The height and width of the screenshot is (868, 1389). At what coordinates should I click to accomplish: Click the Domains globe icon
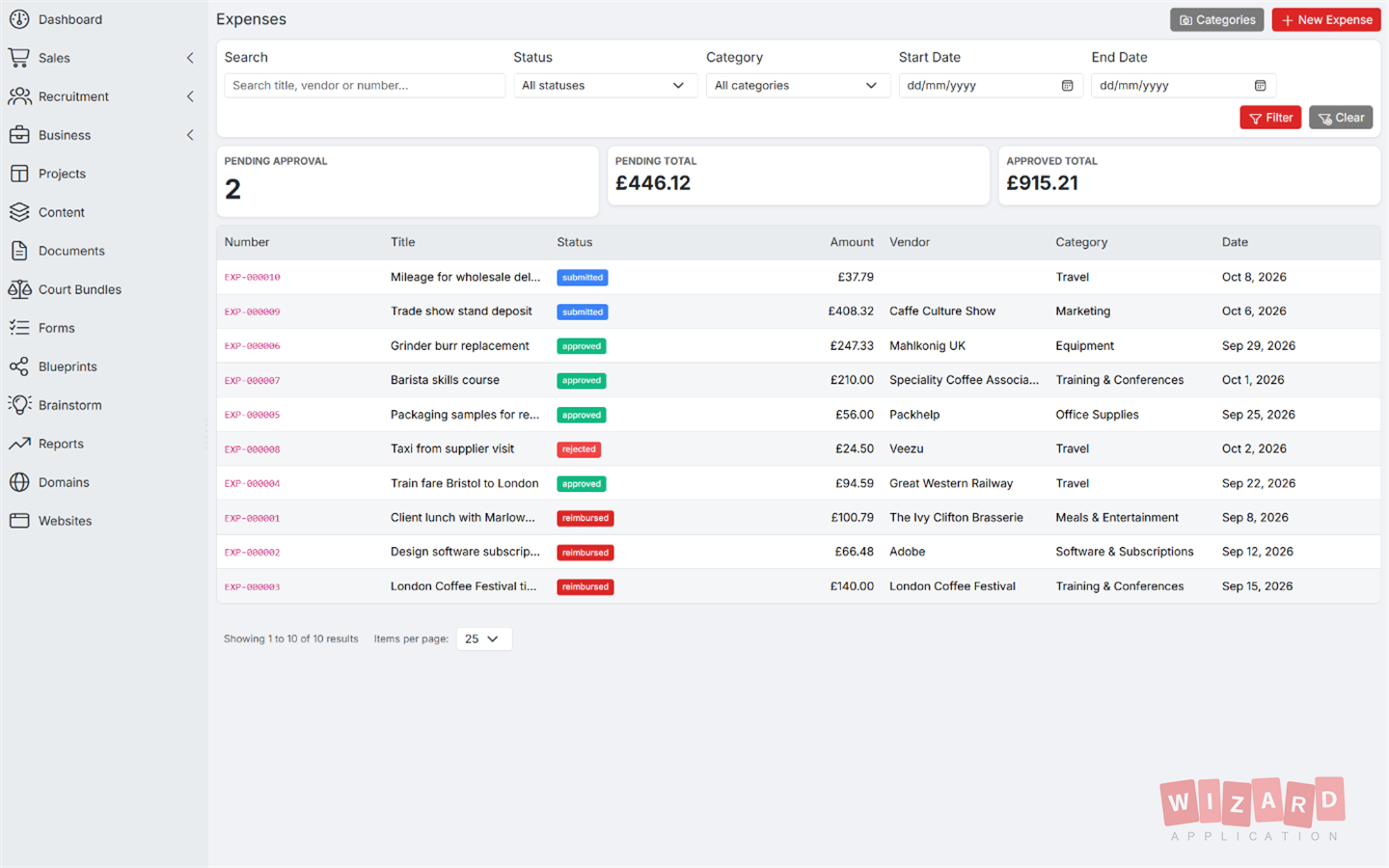(19, 482)
